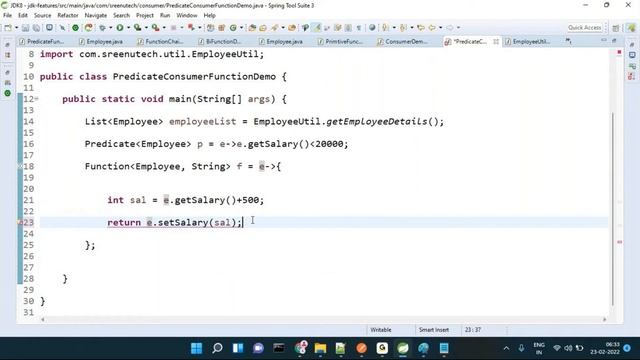Click the Previous Annotation icon

[x=403, y=28]
